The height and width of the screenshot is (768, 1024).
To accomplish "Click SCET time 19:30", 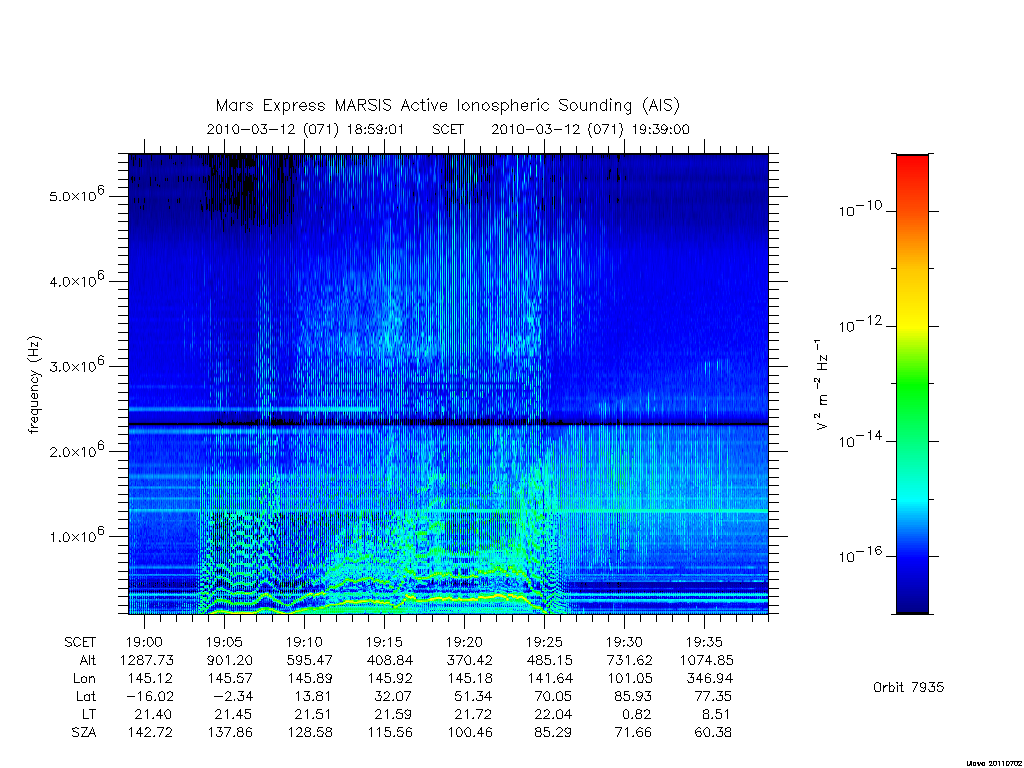I will (x=624, y=643).
